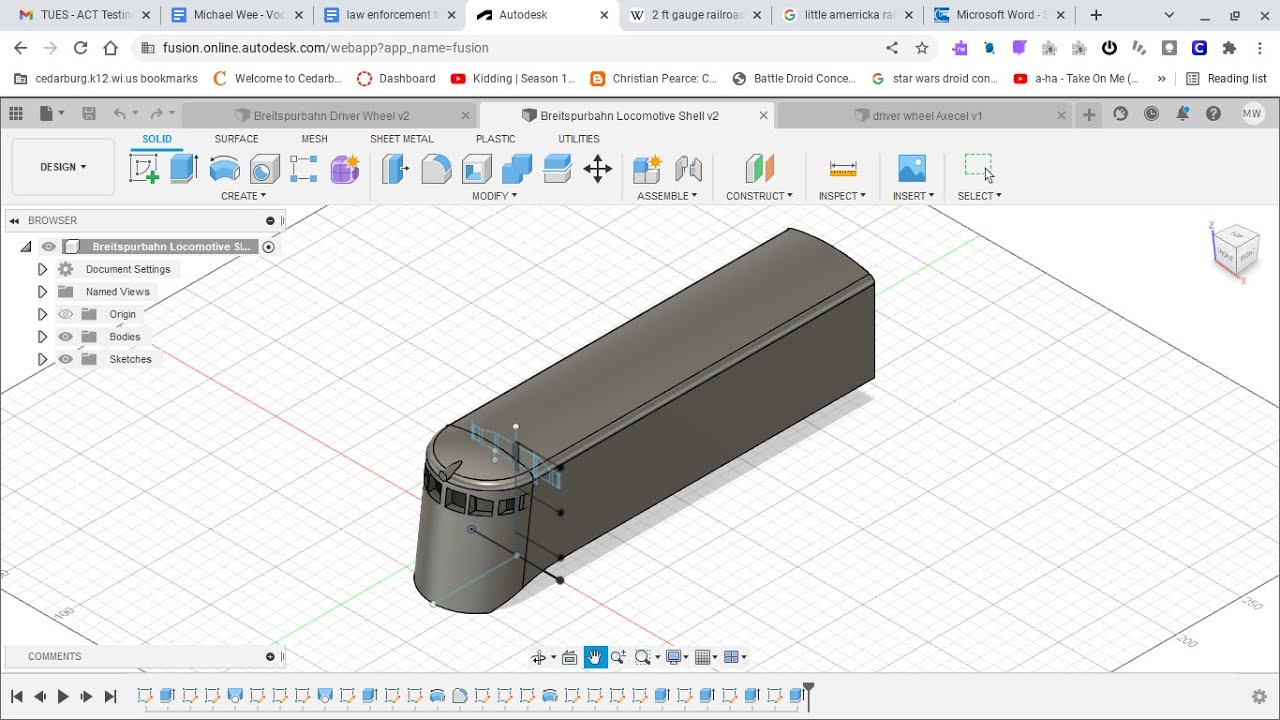Toggle visibility of the Sketches folder
The height and width of the screenshot is (720, 1280).
pos(66,359)
